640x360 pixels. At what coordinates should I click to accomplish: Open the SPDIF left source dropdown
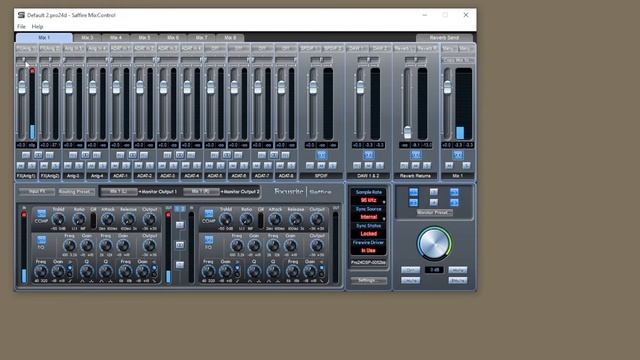click(x=310, y=49)
